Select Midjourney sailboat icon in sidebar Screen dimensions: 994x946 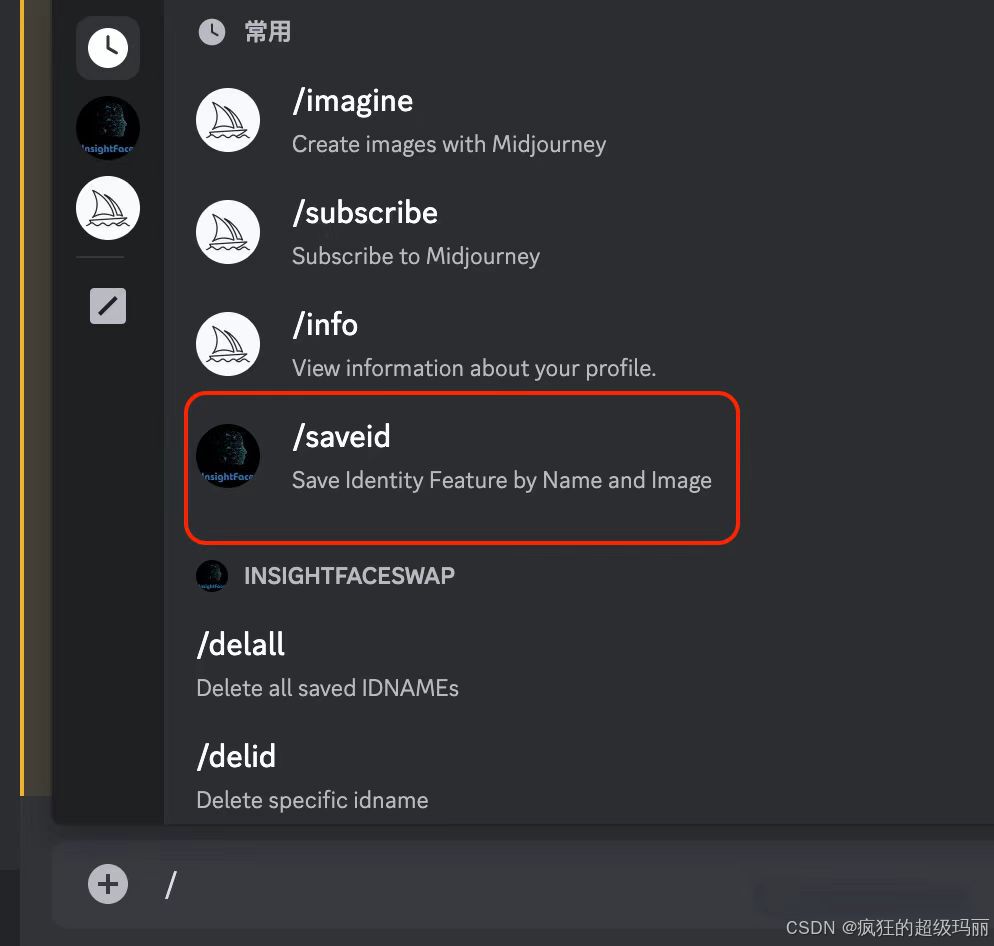(108, 208)
